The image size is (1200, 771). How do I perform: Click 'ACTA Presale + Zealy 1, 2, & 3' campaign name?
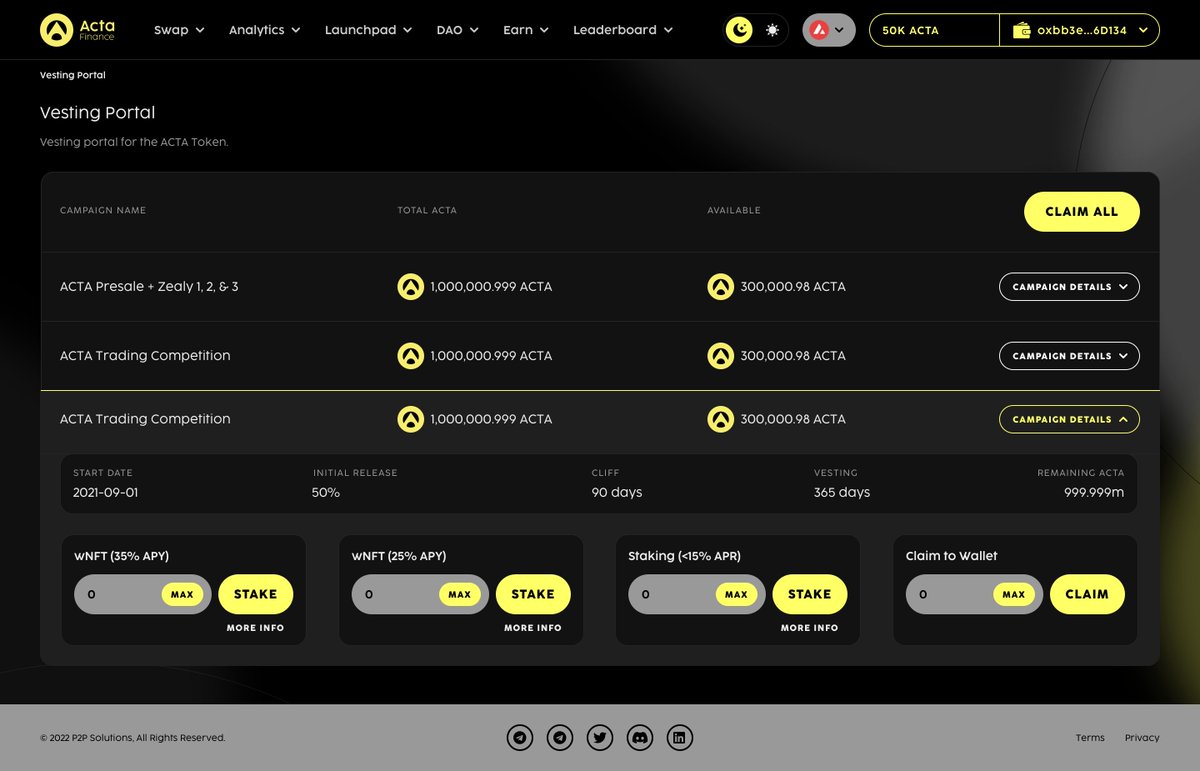click(149, 287)
